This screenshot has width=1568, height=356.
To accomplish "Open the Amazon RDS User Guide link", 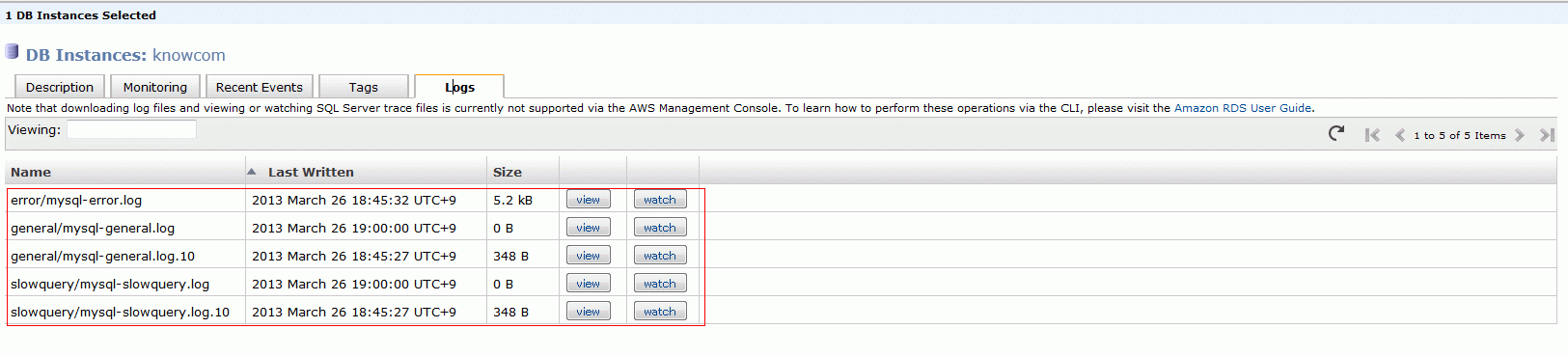I will pyautogui.click(x=1244, y=108).
